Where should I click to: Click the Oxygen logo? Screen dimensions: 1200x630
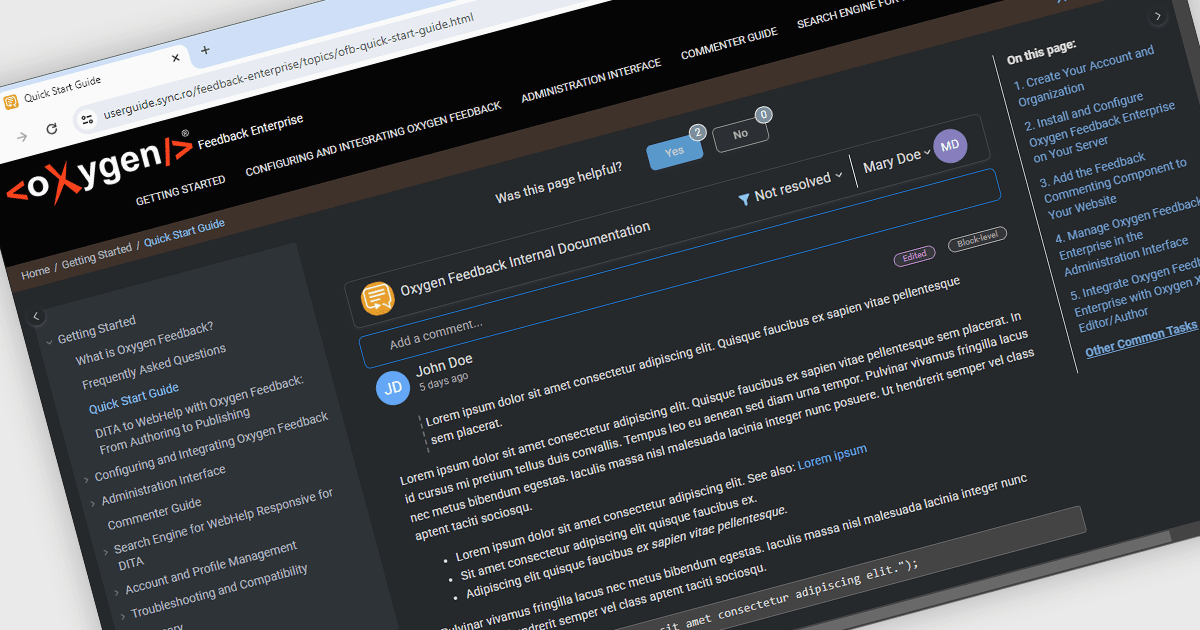point(99,170)
